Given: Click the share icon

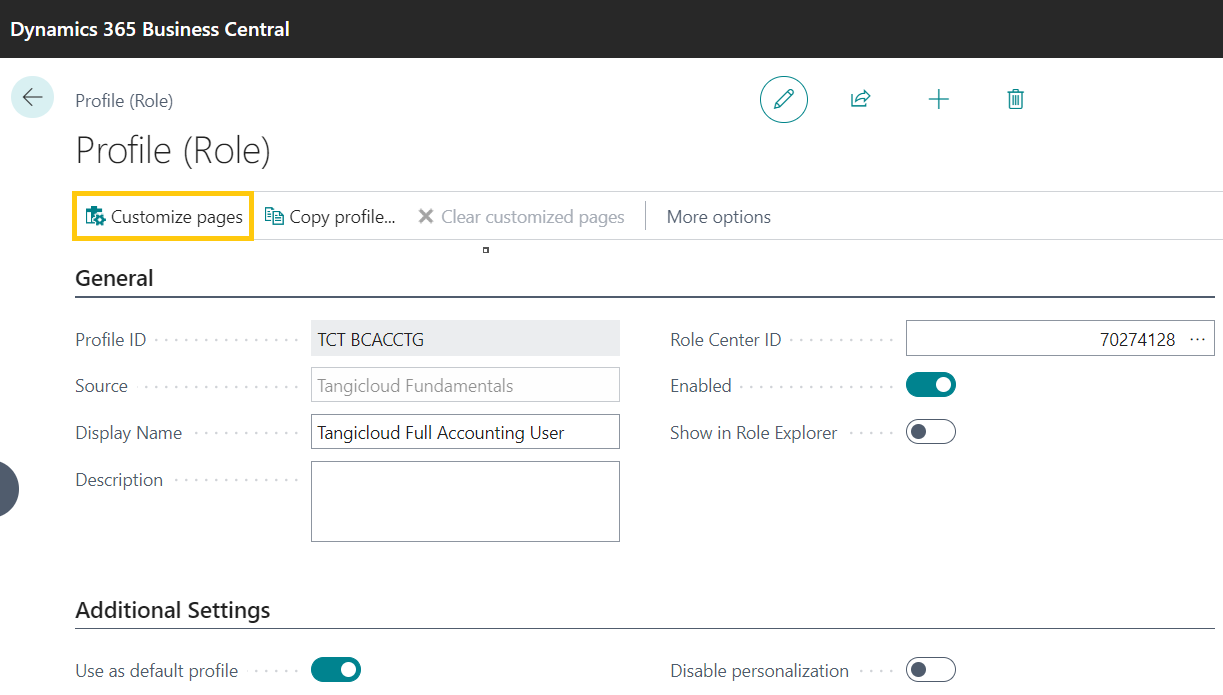Looking at the screenshot, I should (860, 99).
